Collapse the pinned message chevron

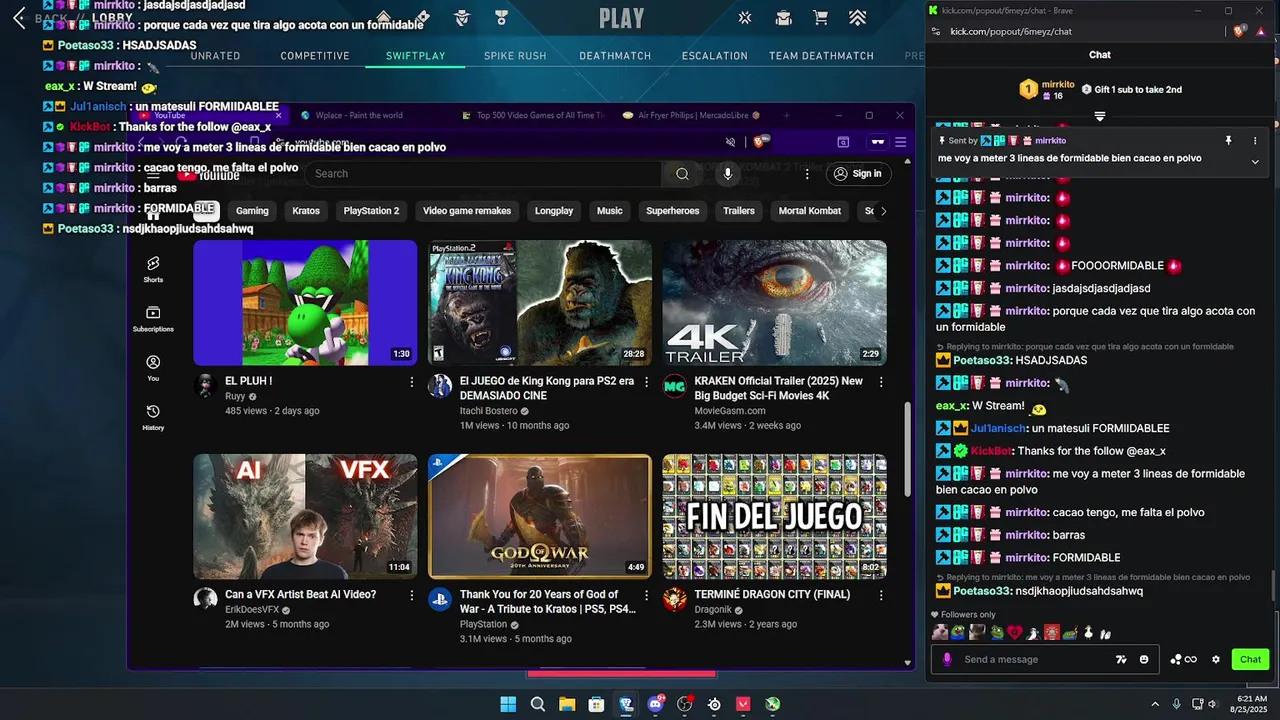click(x=1255, y=161)
